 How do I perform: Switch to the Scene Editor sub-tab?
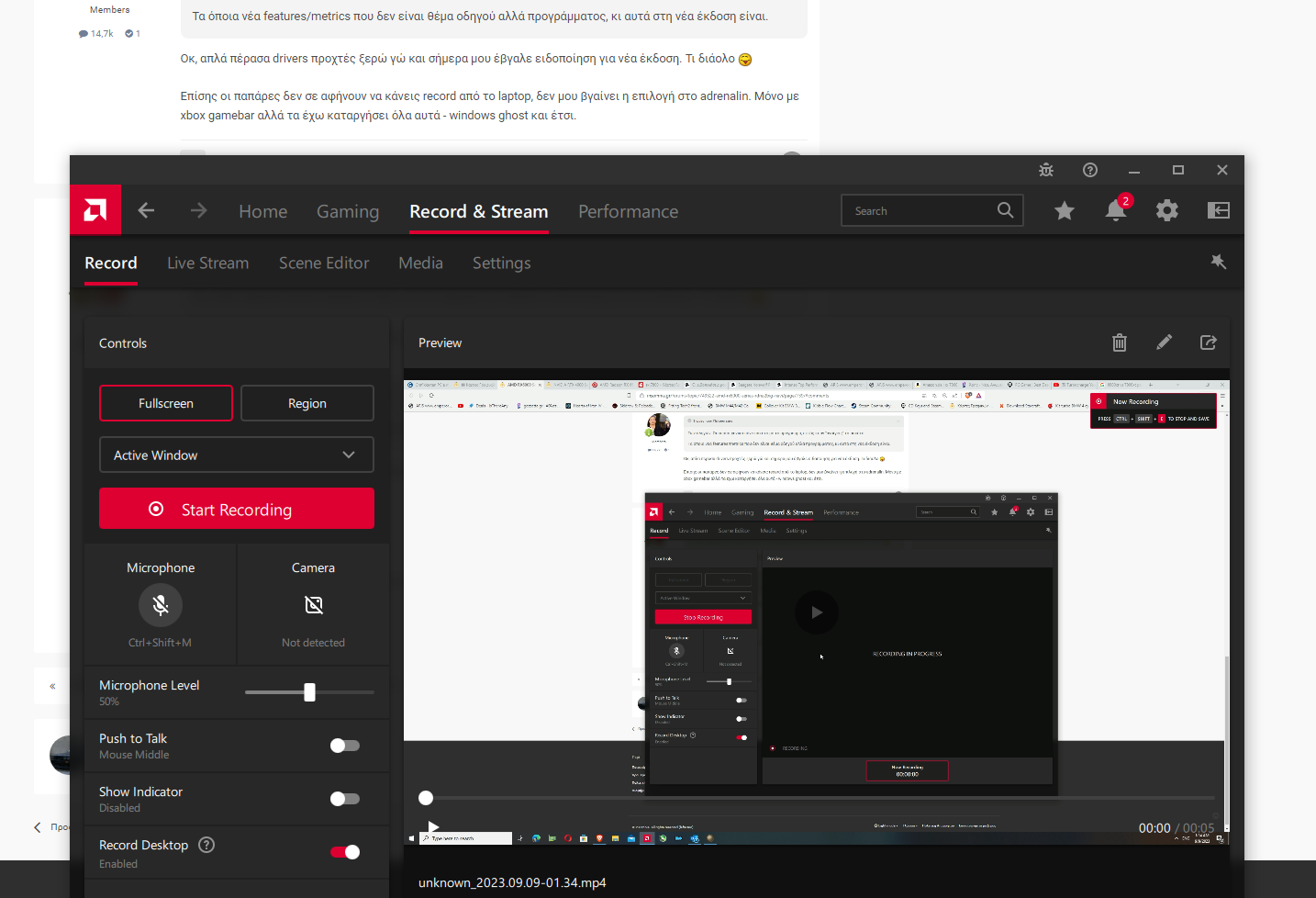click(324, 263)
